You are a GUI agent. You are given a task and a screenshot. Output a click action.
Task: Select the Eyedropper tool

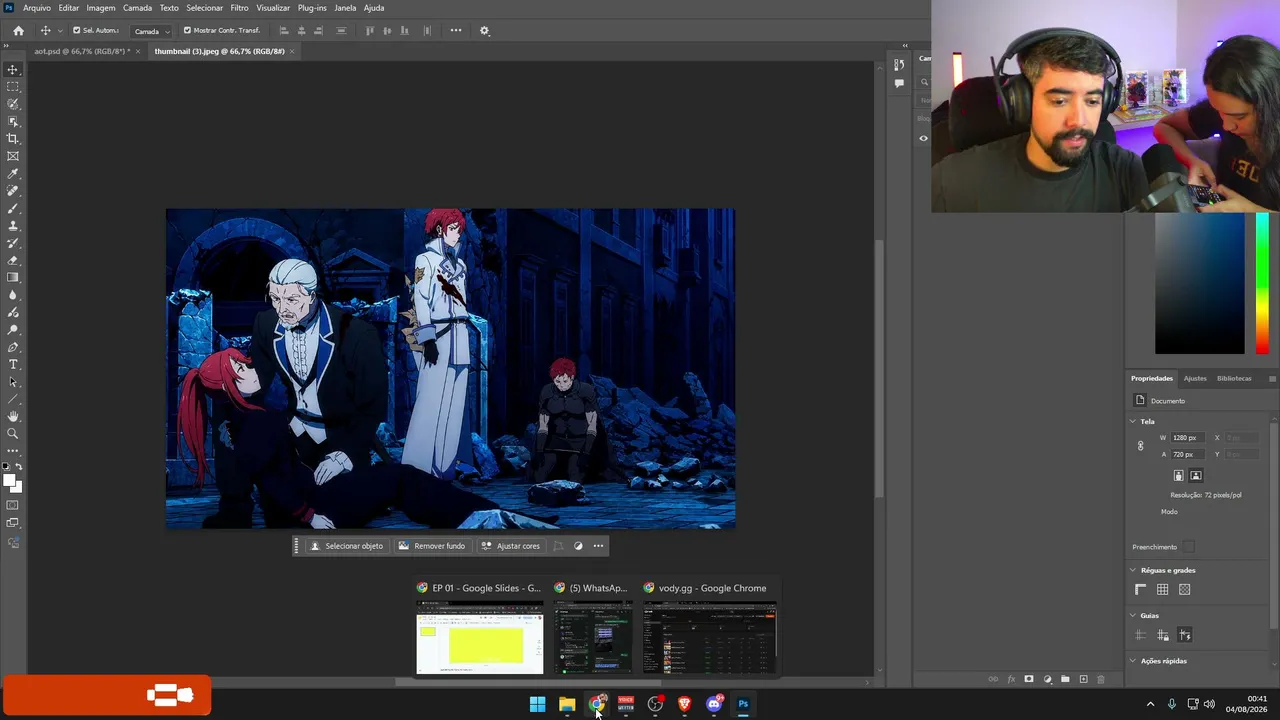click(13, 174)
